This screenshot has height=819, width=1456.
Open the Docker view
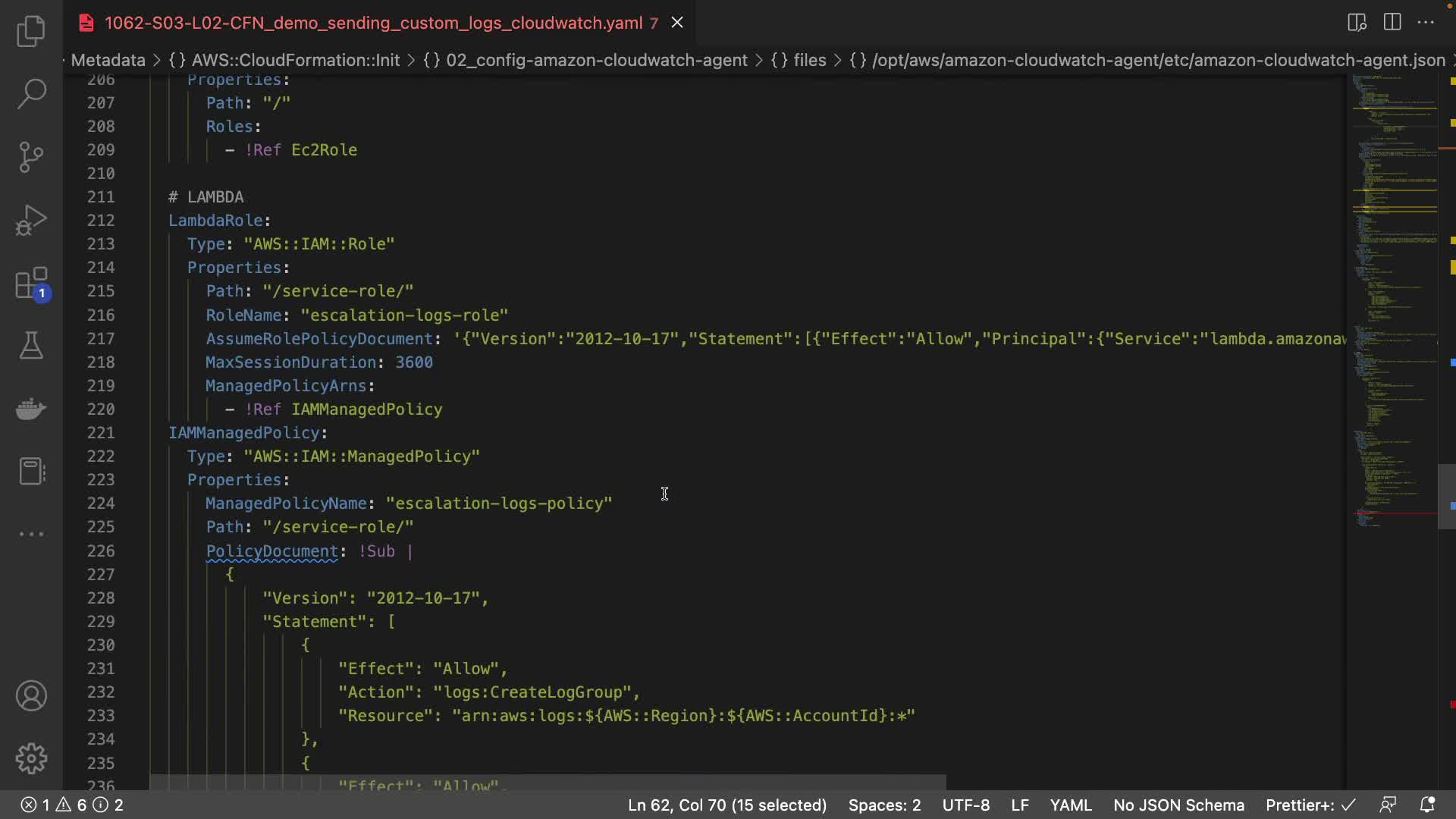31,409
